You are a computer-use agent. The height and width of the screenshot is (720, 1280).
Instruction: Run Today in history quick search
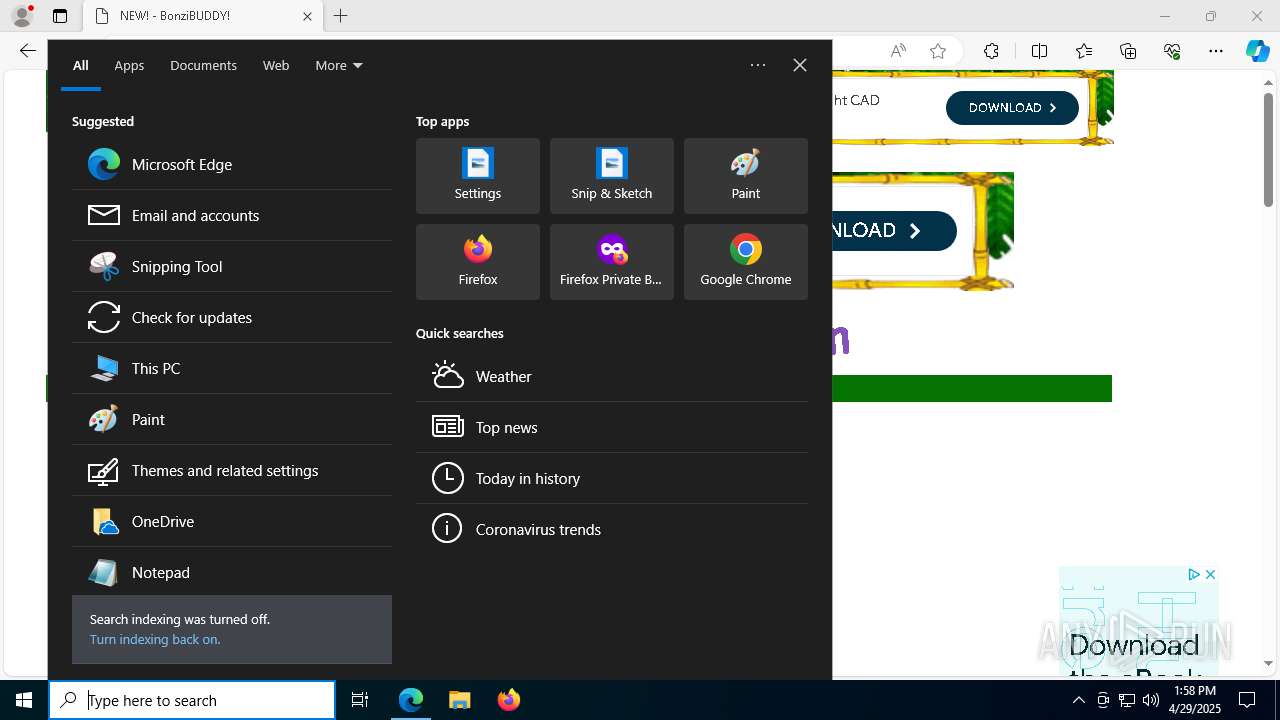pos(612,478)
